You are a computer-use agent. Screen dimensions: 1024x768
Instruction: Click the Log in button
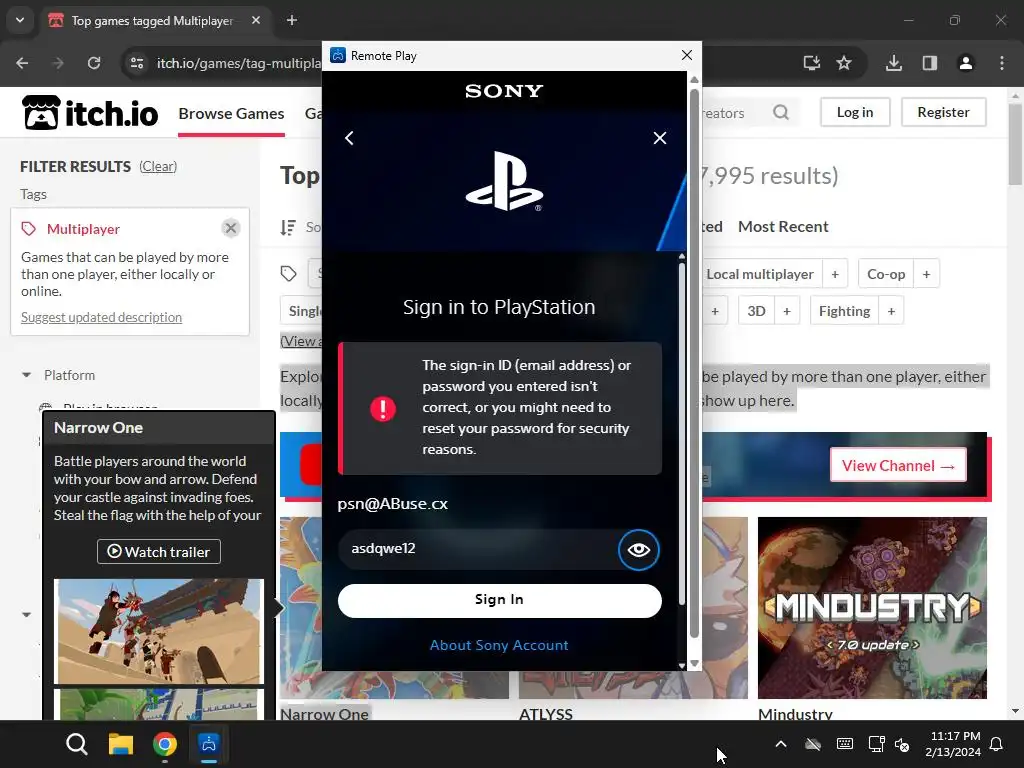click(x=855, y=112)
